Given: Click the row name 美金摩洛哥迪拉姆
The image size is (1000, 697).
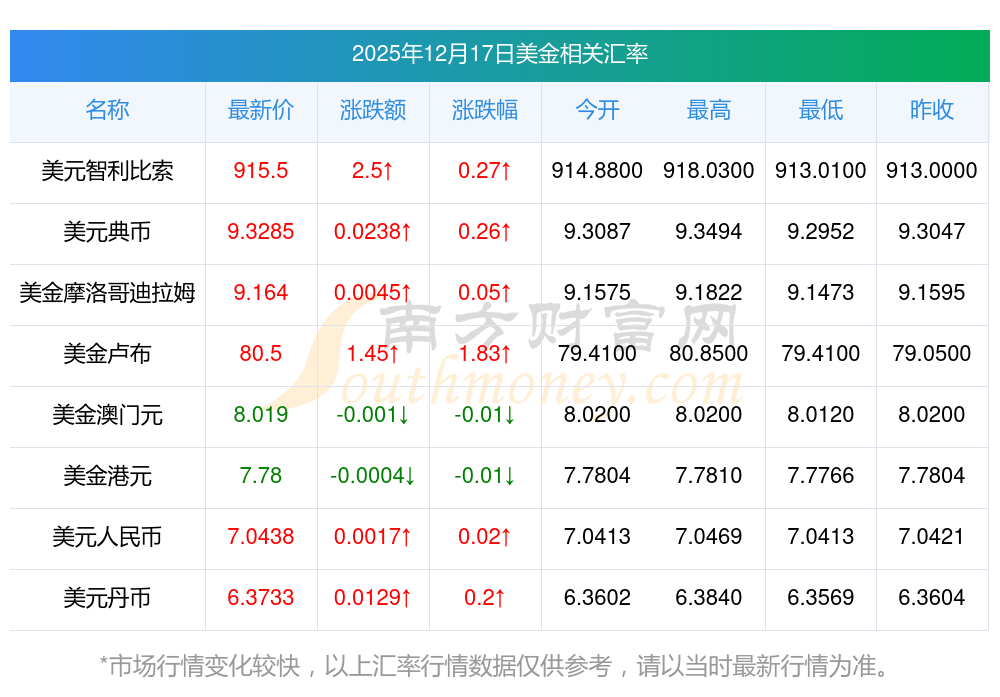Looking at the screenshot, I should [x=107, y=293].
